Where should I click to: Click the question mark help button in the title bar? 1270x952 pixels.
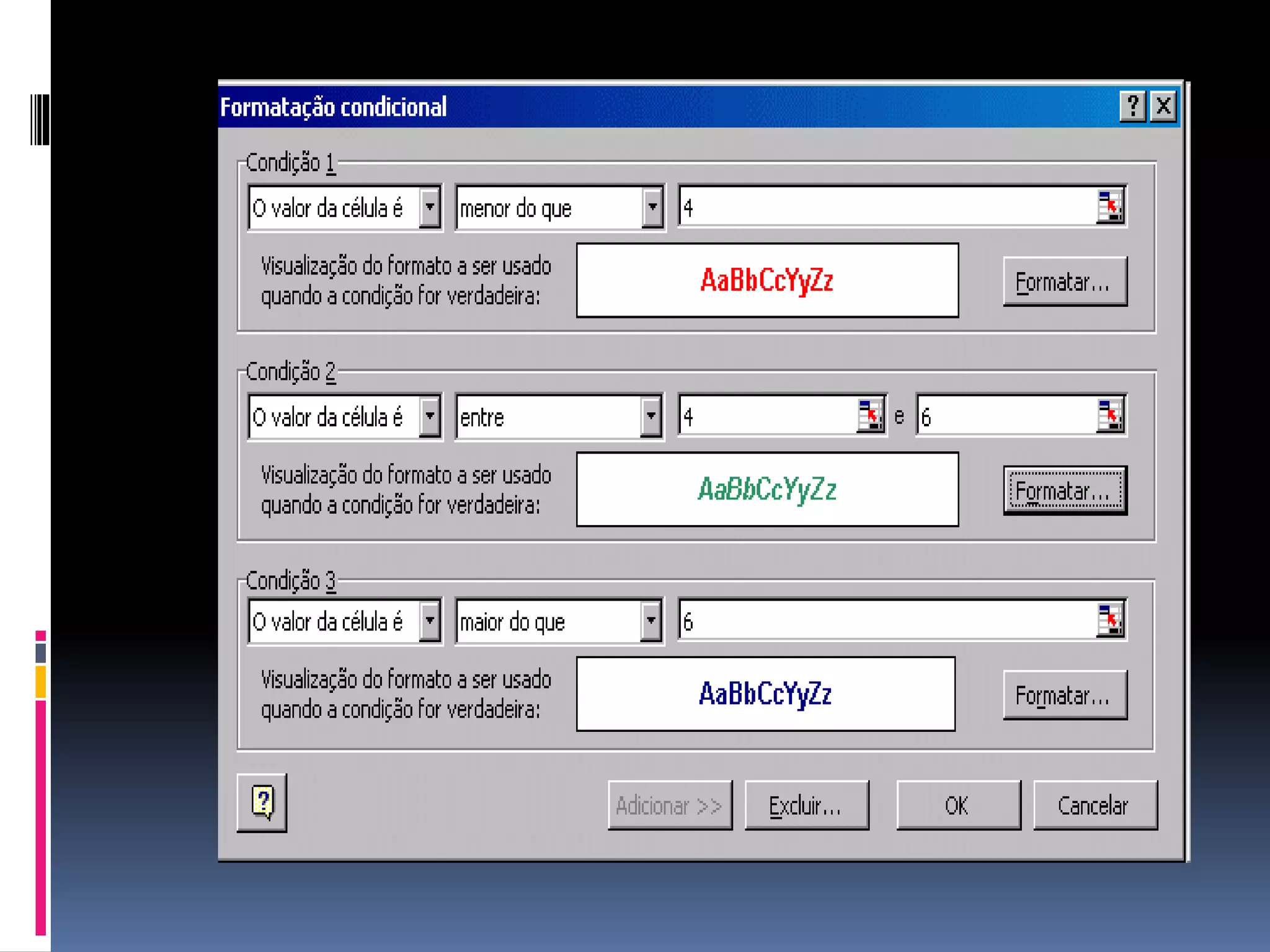click(x=1132, y=107)
